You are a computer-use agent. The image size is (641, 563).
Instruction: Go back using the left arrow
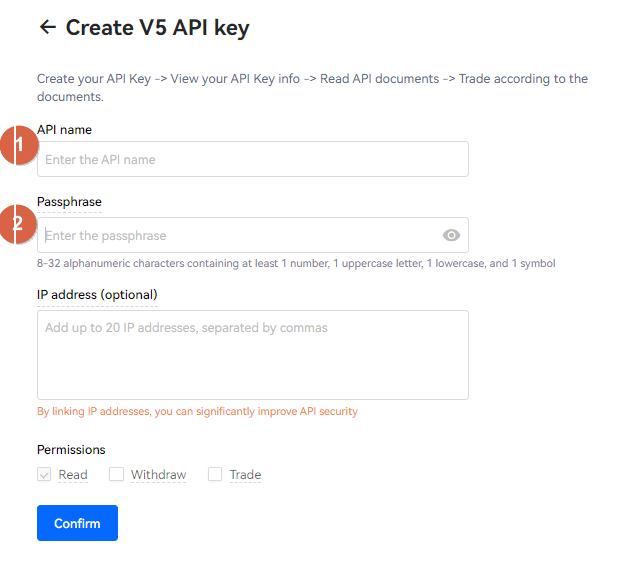[x=48, y=27]
